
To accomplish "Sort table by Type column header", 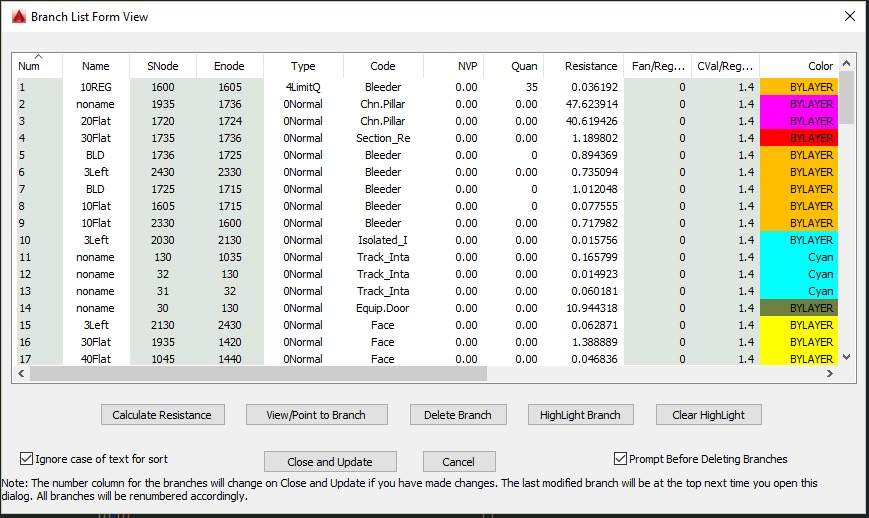I will coord(303,66).
